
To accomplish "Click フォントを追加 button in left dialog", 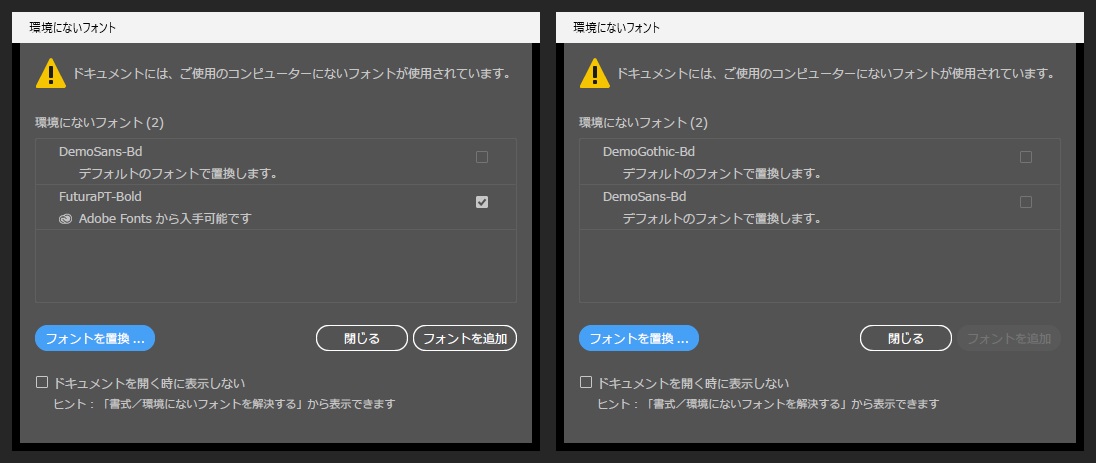I will coord(465,339).
